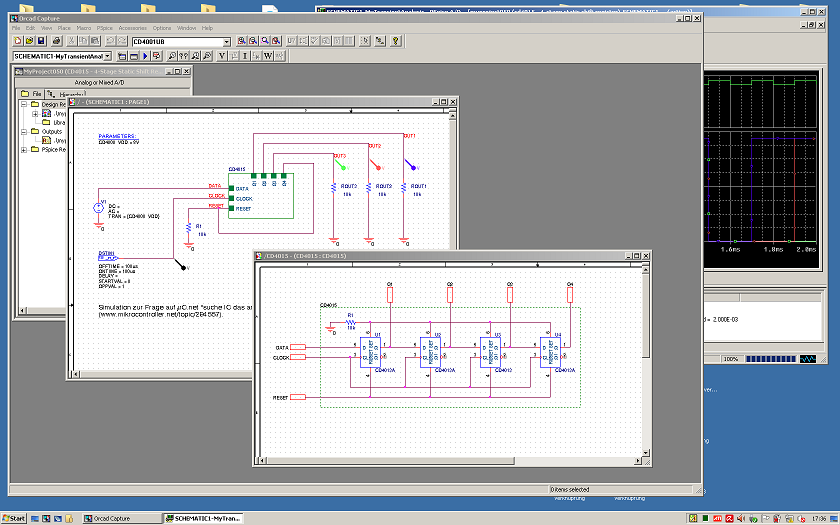The width and height of the screenshot is (840, 525).
Task: Select the Zoom to area tool
Action: (x=265, y=41)
